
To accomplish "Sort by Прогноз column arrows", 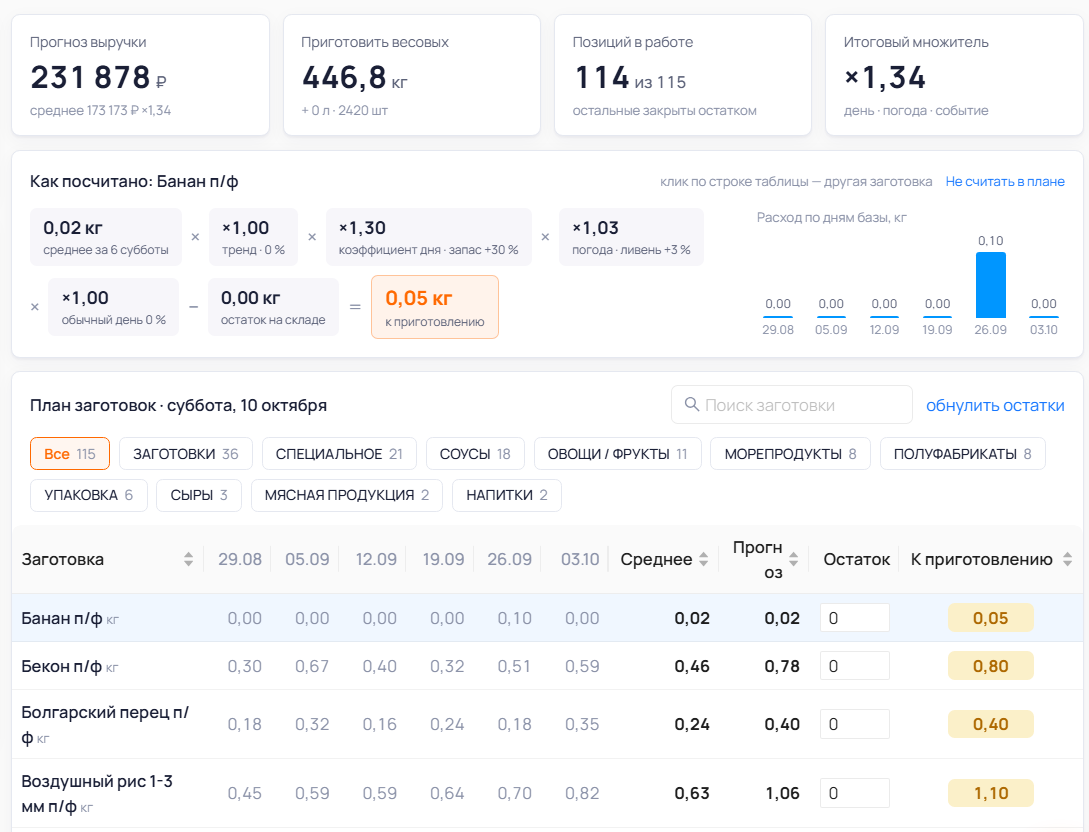I will pos(794,559).
